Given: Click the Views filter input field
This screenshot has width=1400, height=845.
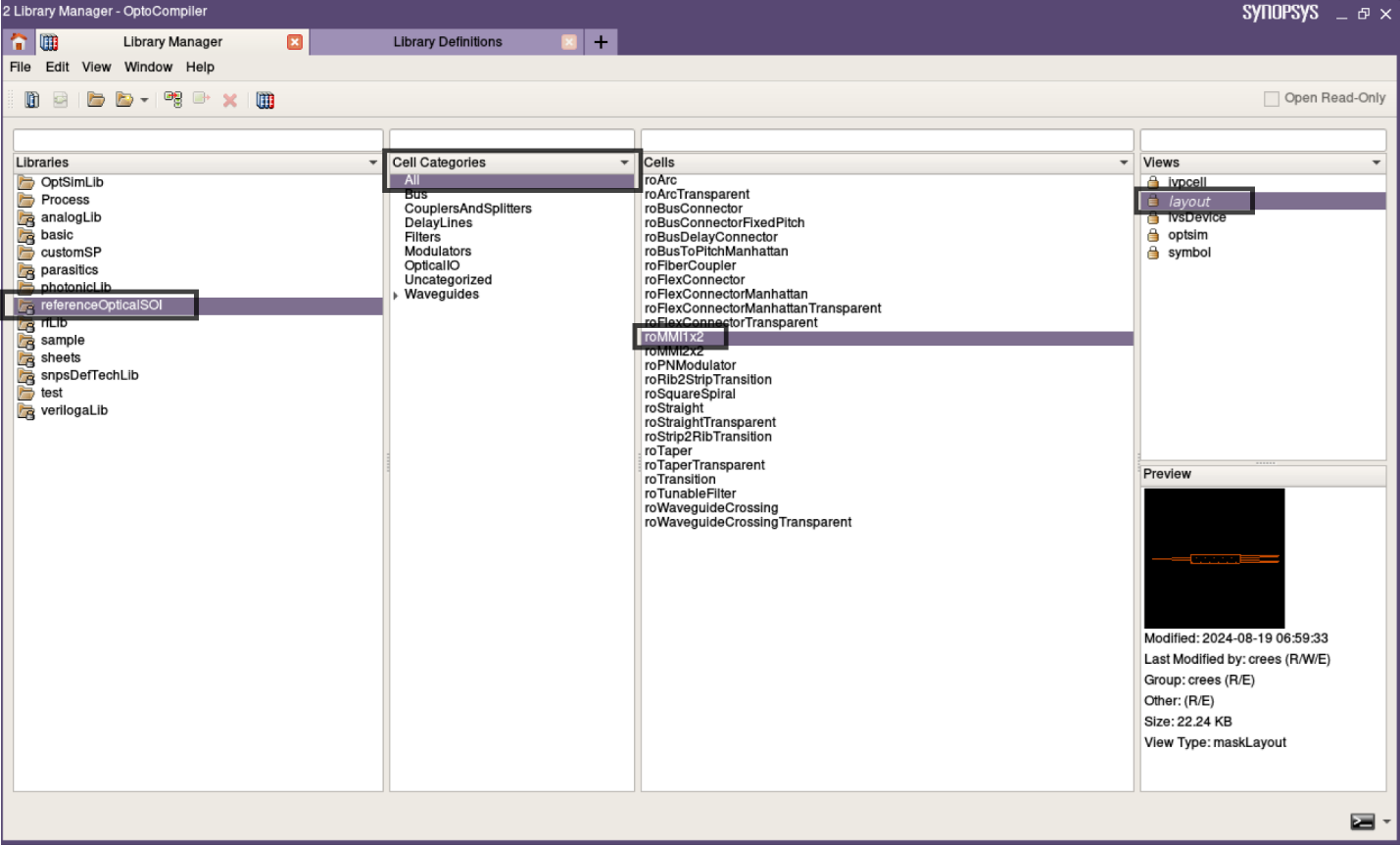Looking at the screenshot, I should coord(1263,140).
